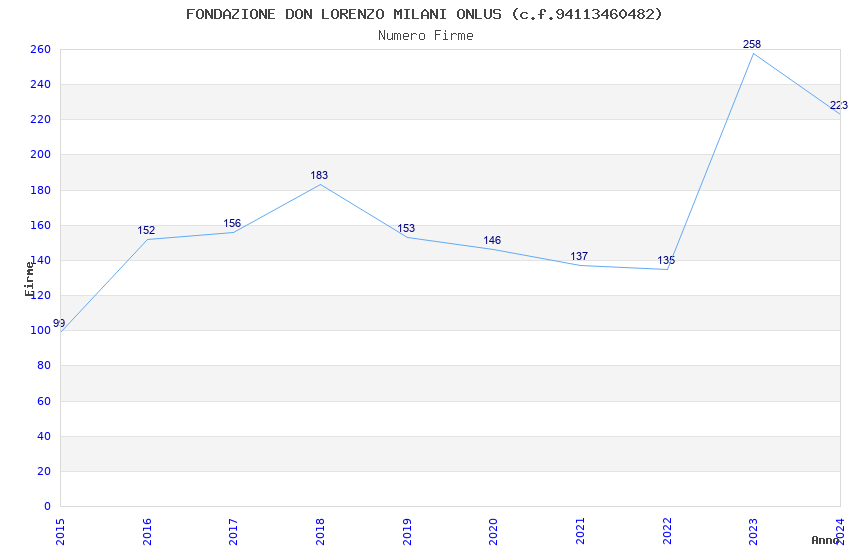
Task: Click the chart title FONDAZIONE DON LORENZO MILANI
Action: (x=424, y=14)
